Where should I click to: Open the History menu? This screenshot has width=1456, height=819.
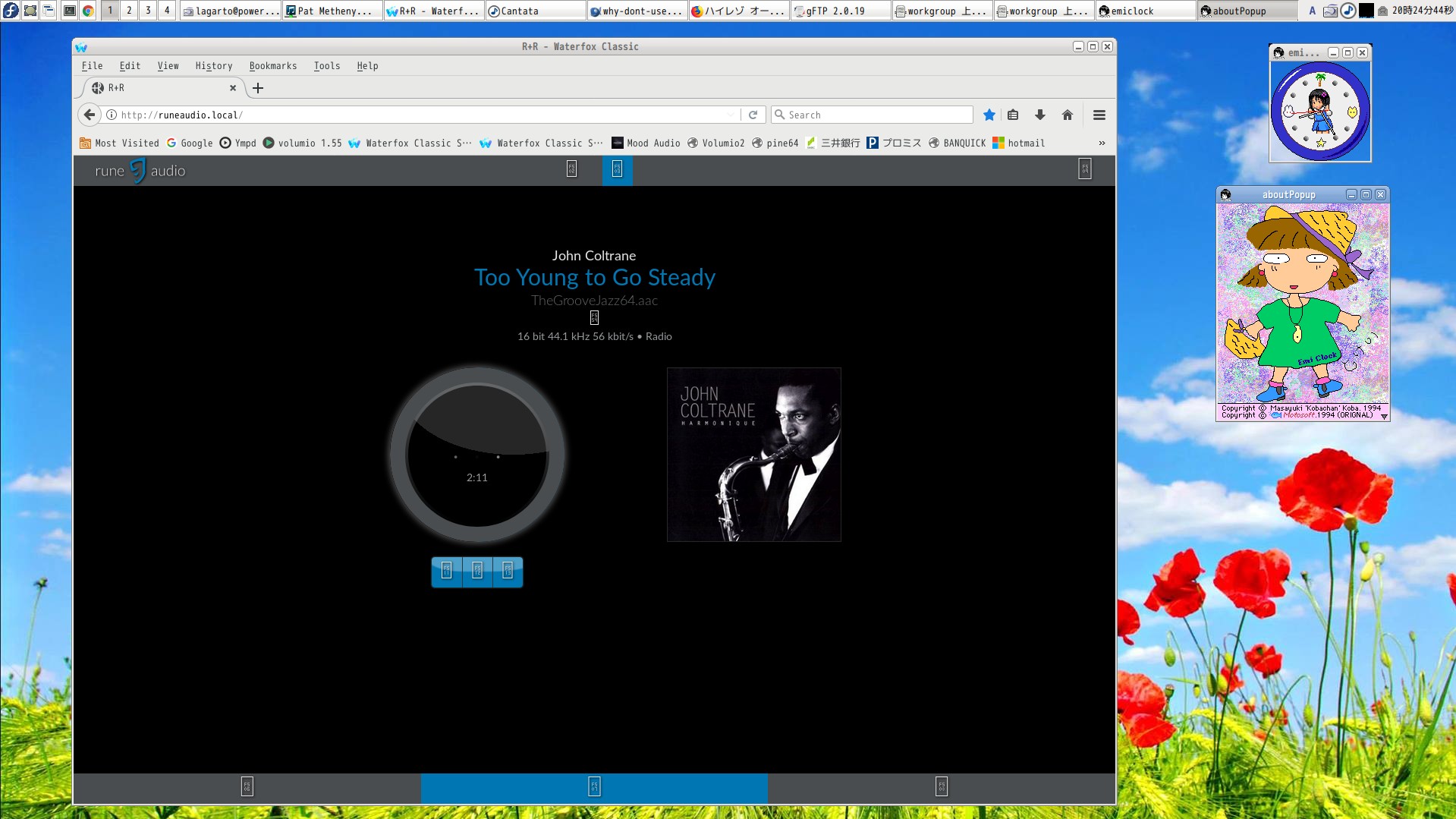click(x=213, y=66)
